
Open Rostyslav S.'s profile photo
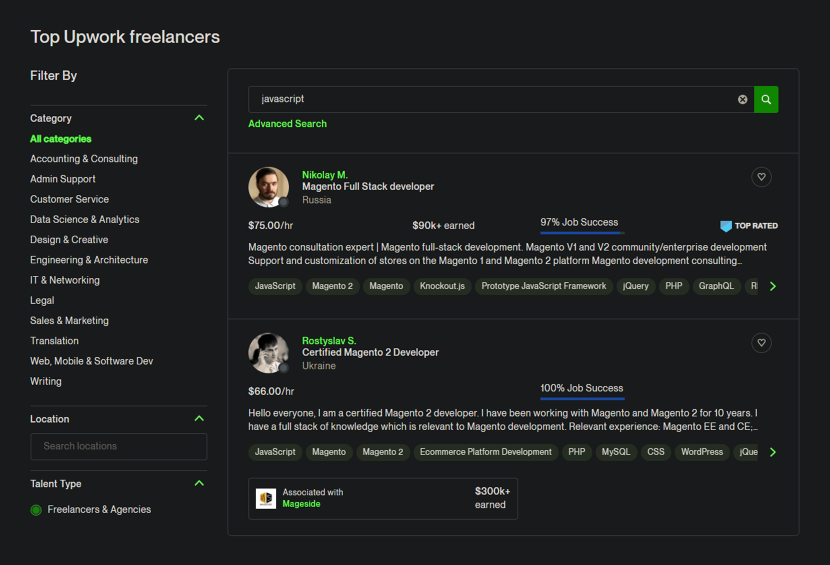[x=268, y=353]
